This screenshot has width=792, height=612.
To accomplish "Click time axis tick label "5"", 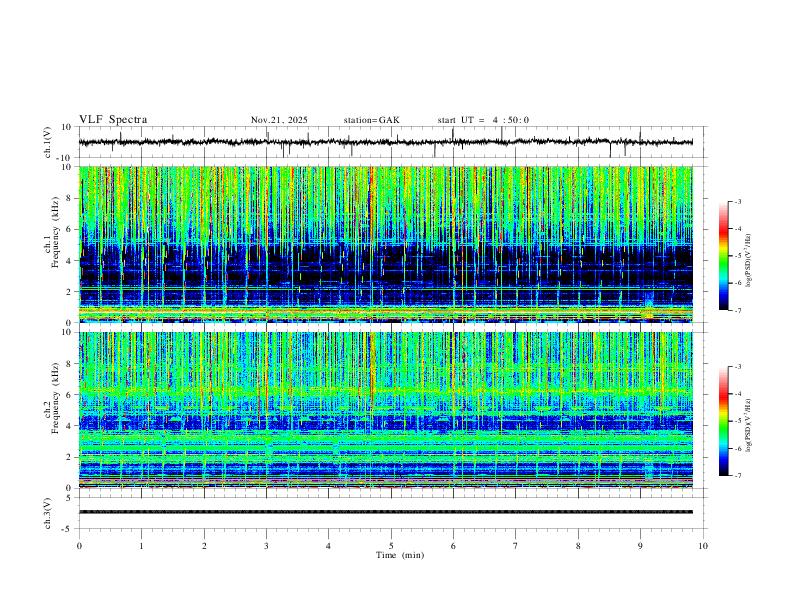I will [x=391, y=546].
